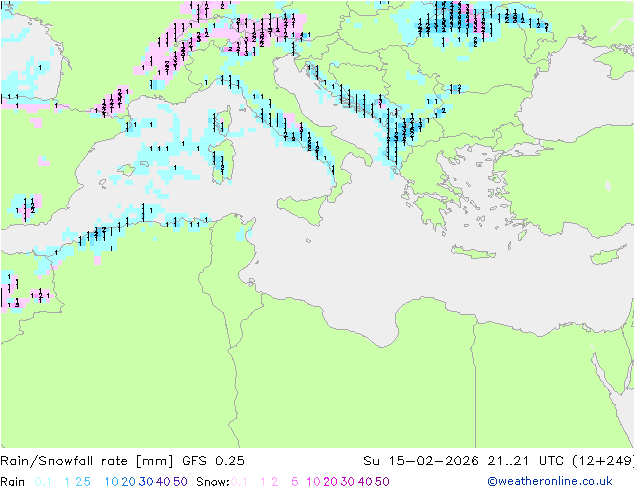Screen dimensions: 634x490
Task: Click the "(12+249)" forecast offset text
Action: click(602, 461)
